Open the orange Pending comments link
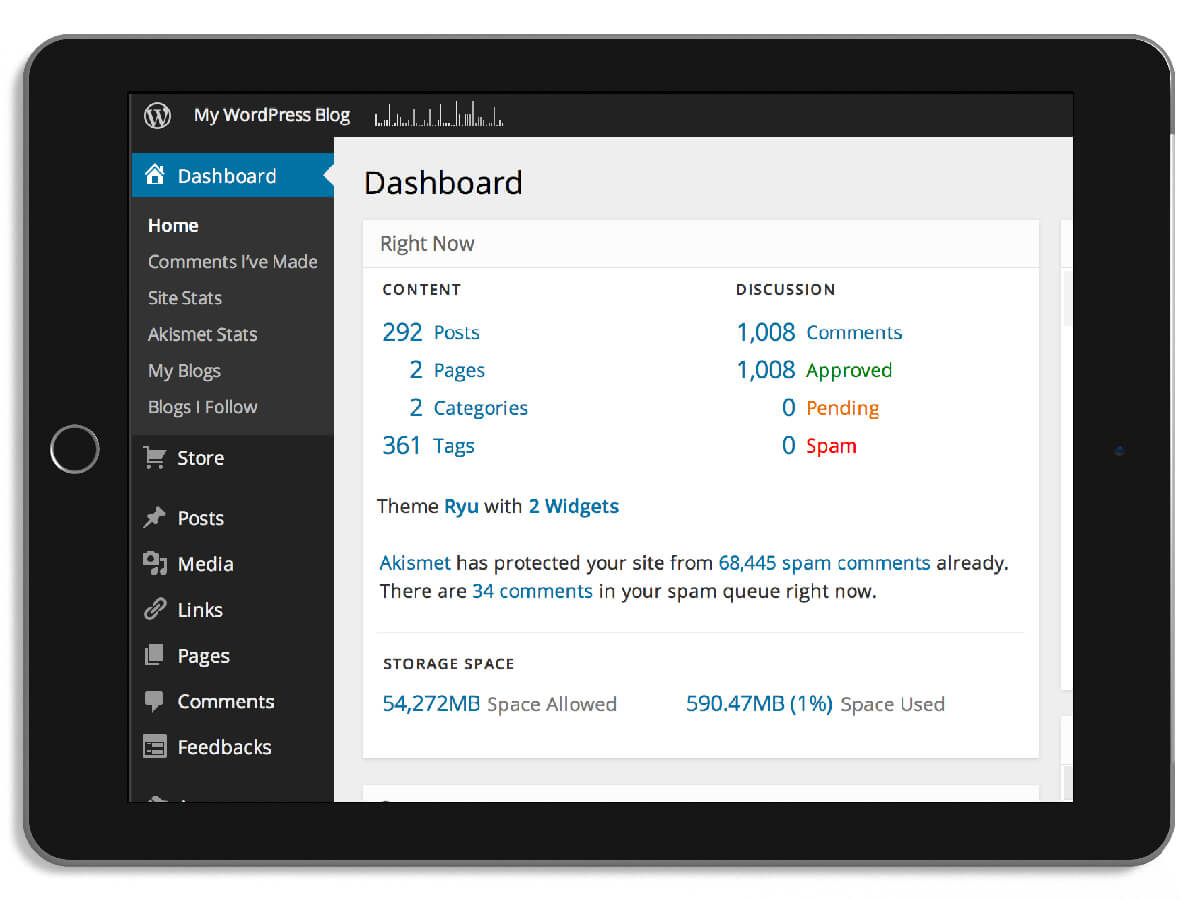Viewport: 1181px width, 901px height. [x=842, y=408]
